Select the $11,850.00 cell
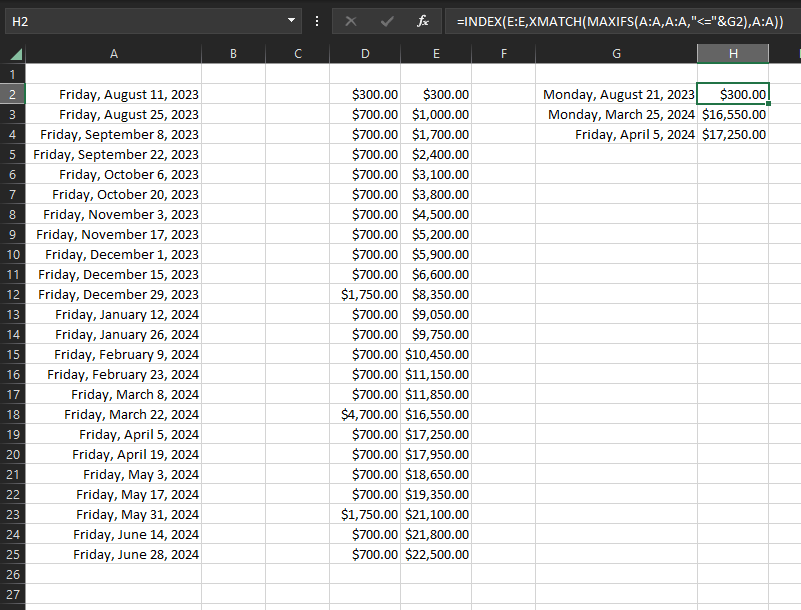The width and height of the screenshot is (801, 610). click(x=436, y=395)
